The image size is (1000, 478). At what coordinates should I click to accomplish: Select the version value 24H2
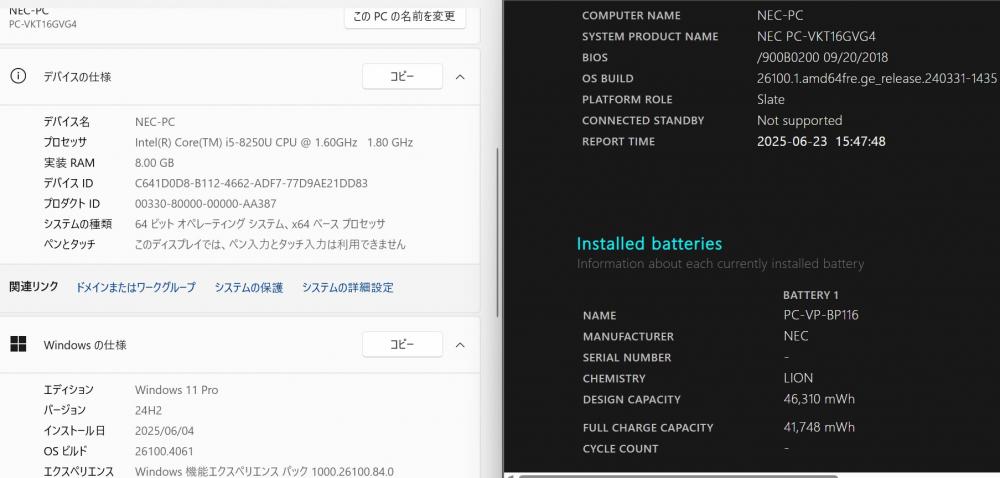tap(148, 410)
